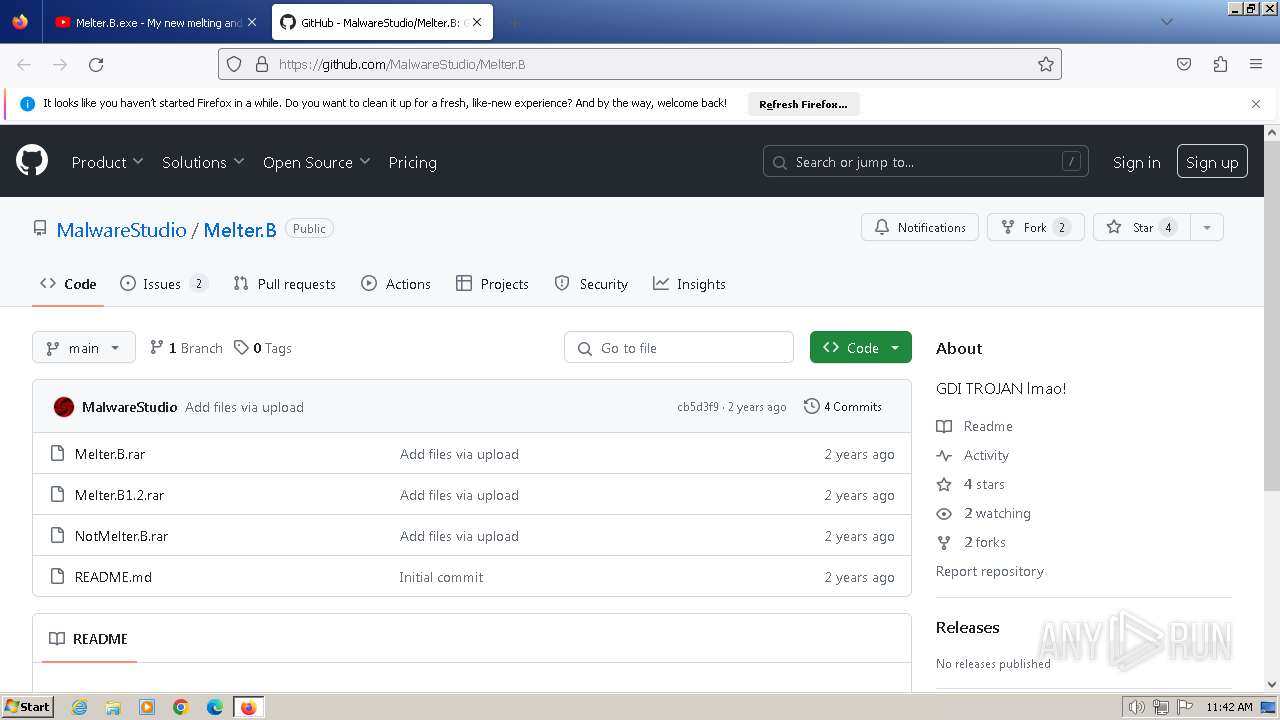Click the 1 Branch link
Image resolution: width=1280 pixels, height=720 pixels.
point(186,348)
